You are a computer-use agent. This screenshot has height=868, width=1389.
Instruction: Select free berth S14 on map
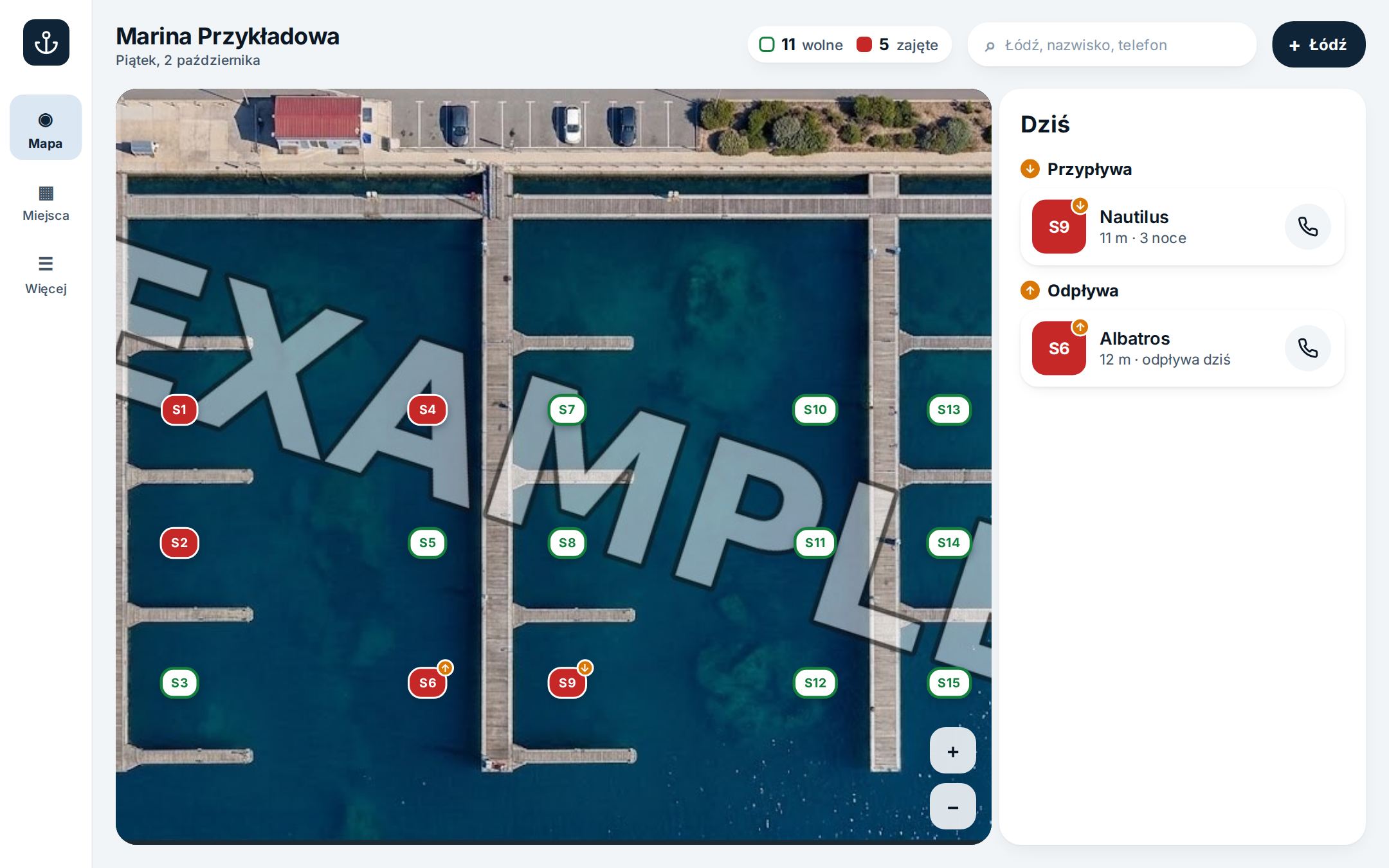click(949, 543)
